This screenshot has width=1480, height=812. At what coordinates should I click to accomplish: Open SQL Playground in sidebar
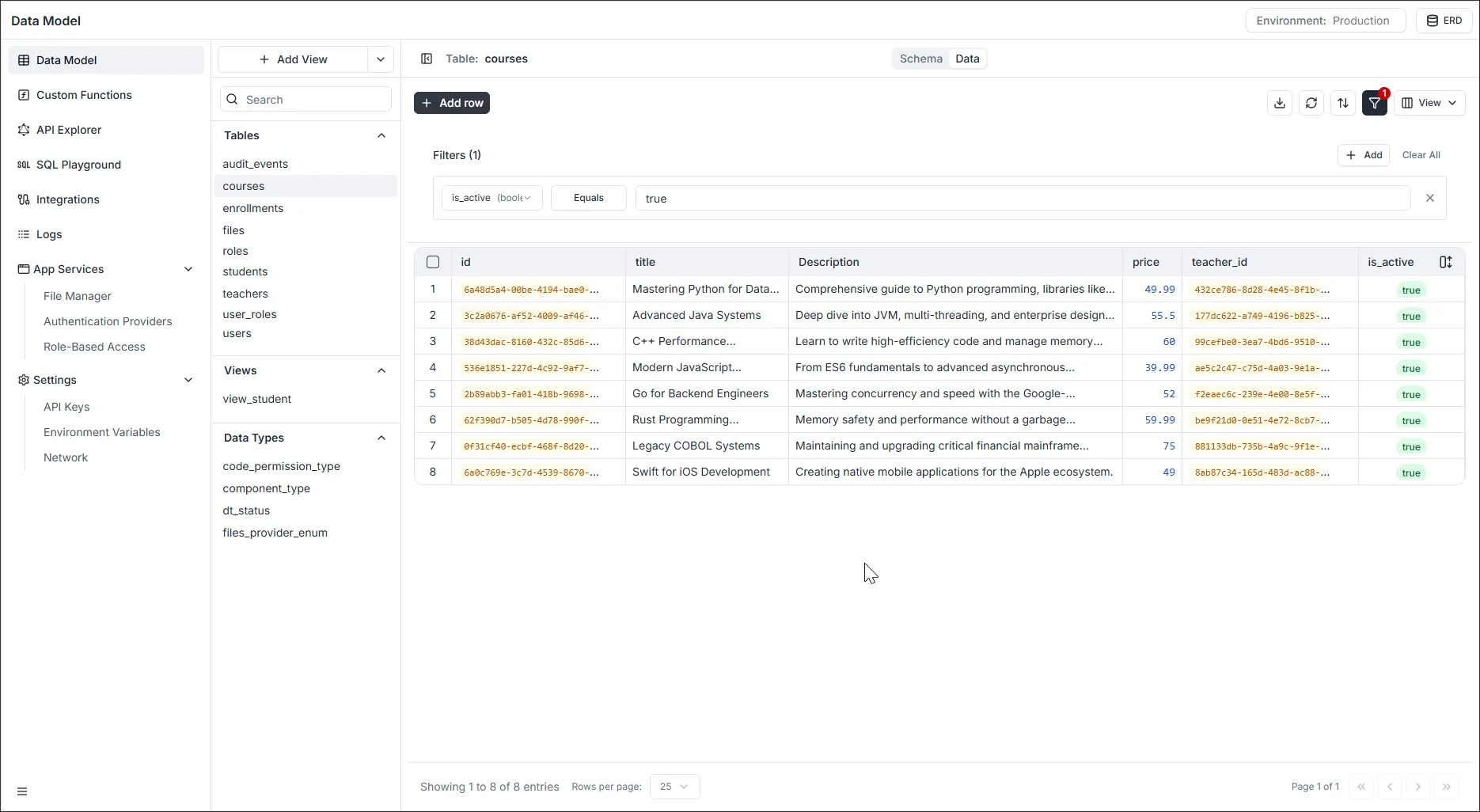(78, 165)
